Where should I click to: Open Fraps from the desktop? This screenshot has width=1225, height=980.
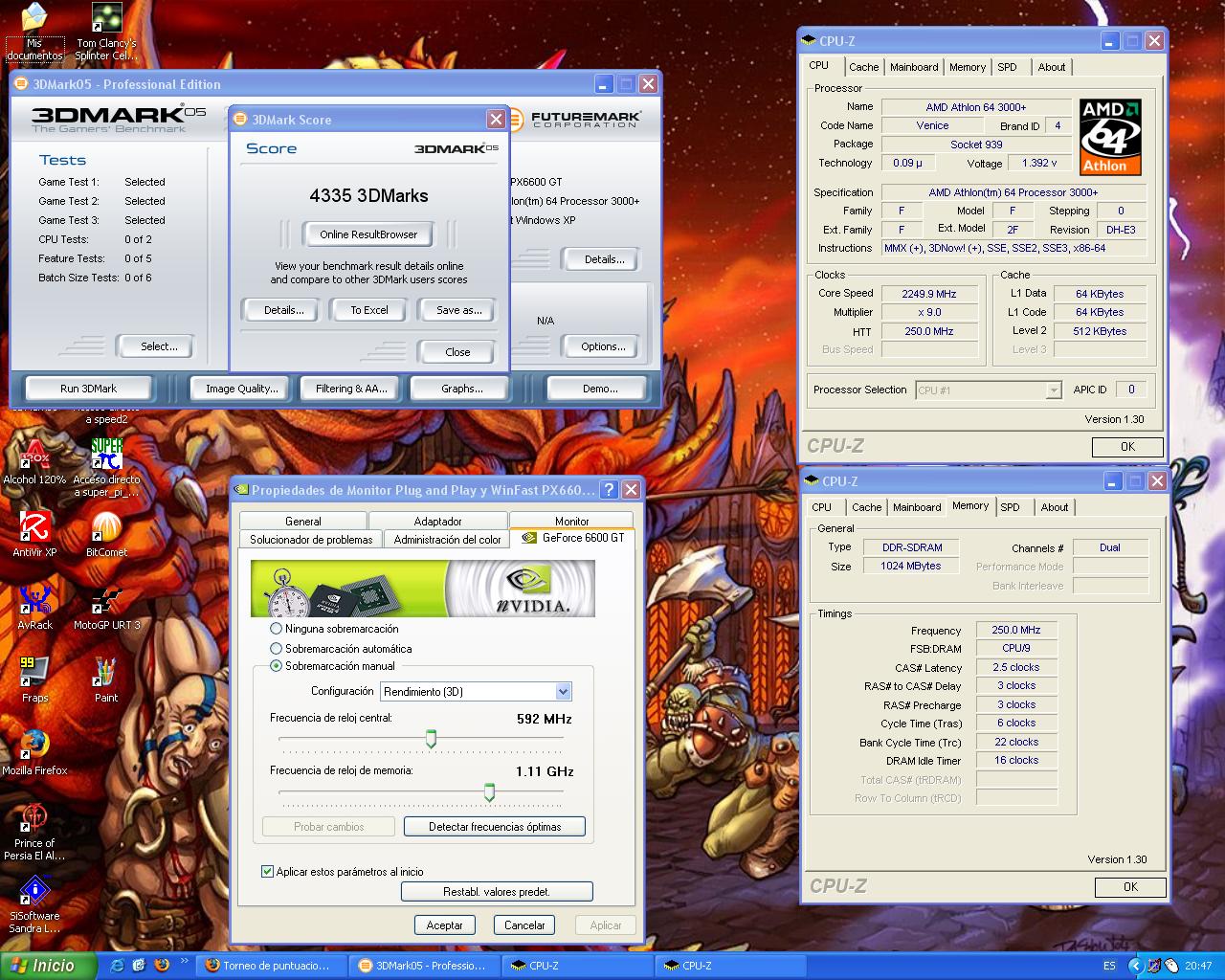tap(34, 673)
